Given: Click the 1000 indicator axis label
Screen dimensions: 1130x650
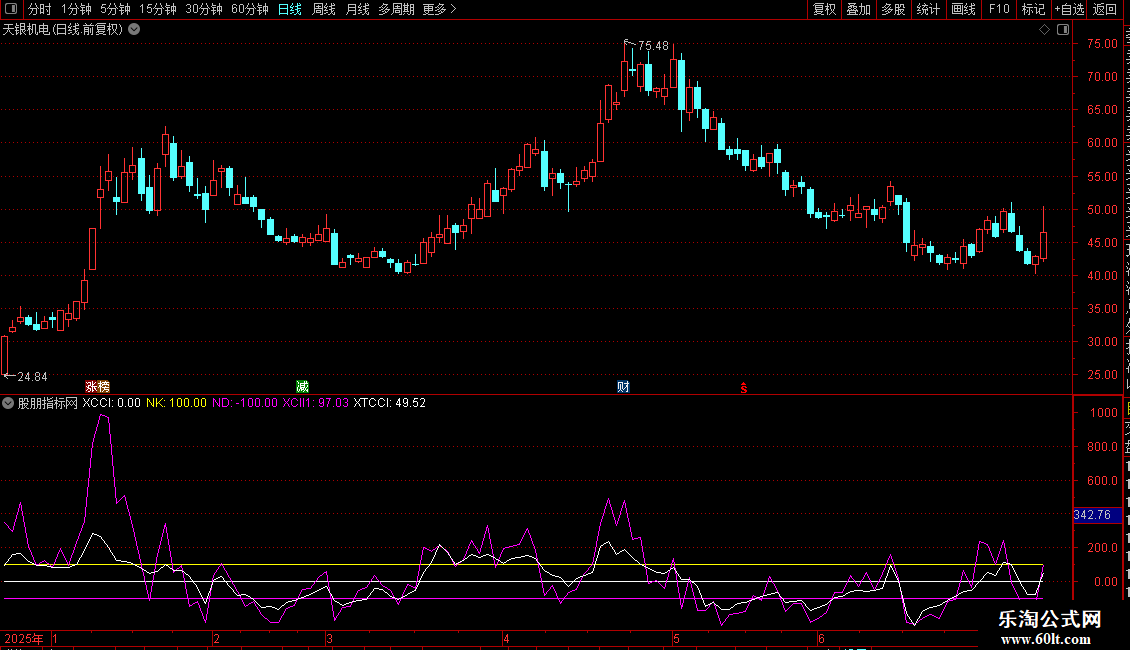Looking at the screenshot, I should (x=1104, y=413).
